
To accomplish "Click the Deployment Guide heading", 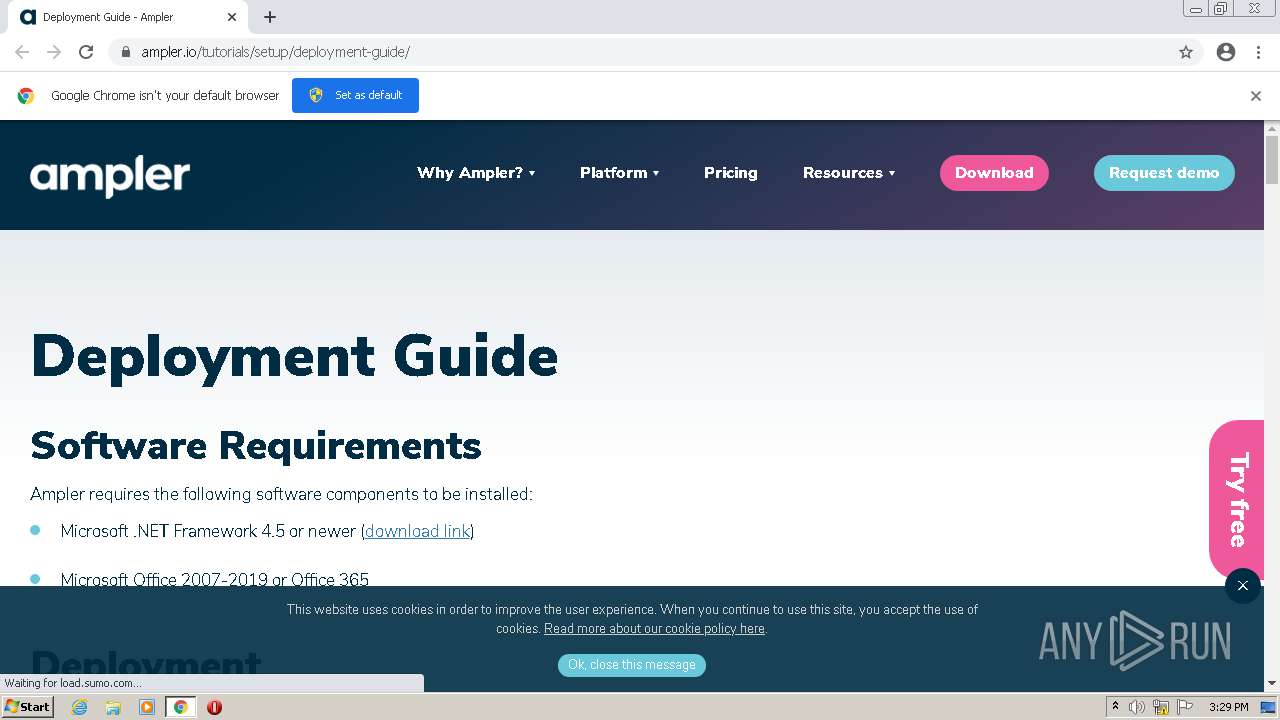I will (x=294, y=356).
